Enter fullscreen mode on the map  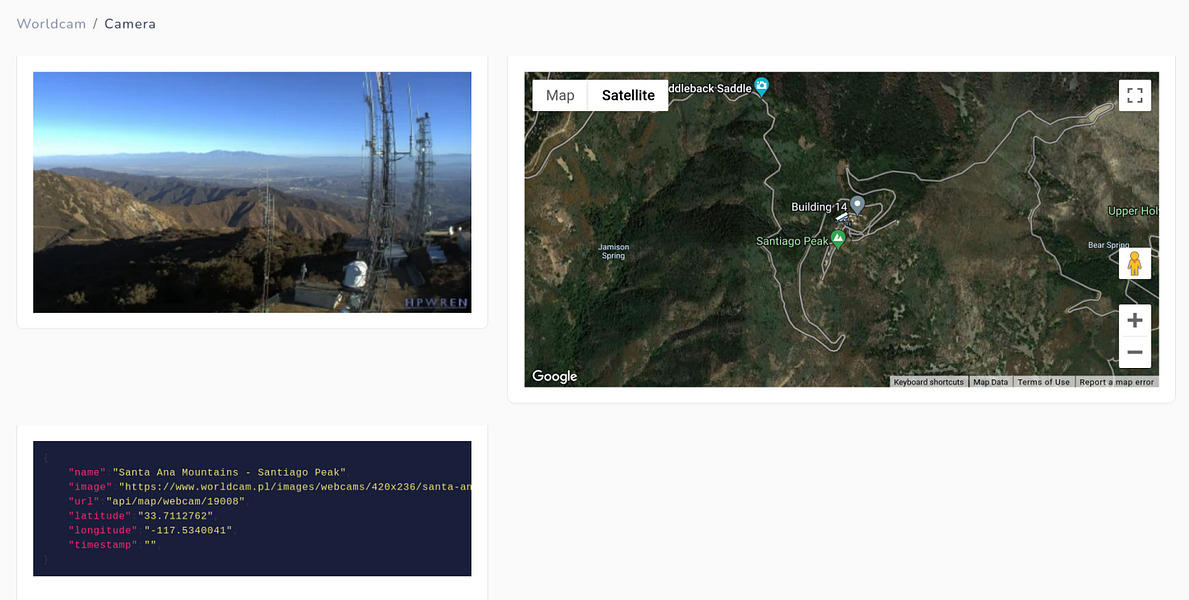(x=1135, y=95)
